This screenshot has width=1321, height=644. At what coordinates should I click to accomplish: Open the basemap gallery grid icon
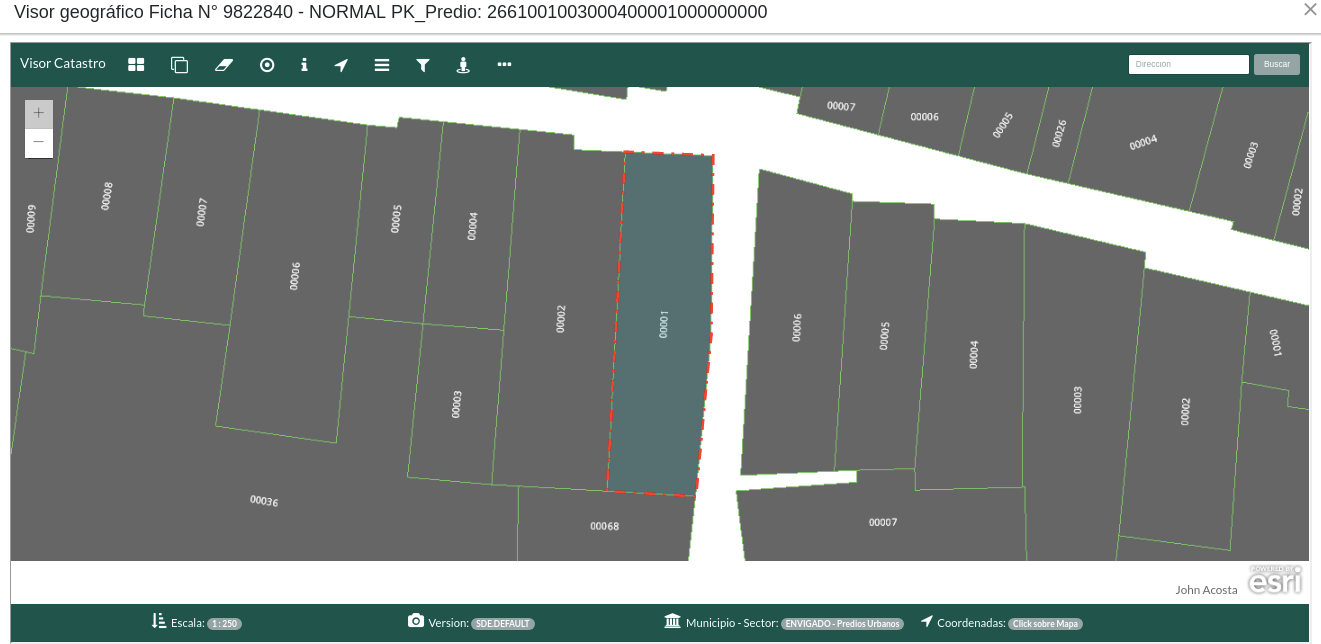[136, 65]
